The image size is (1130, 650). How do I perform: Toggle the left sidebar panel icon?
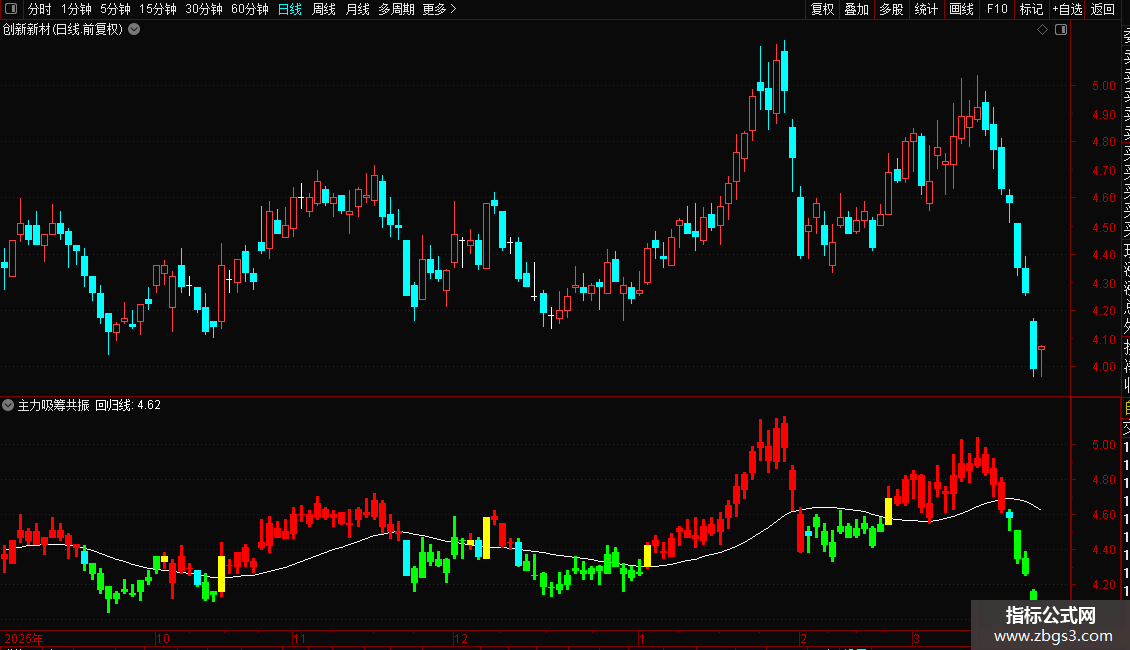(x=11, y=9)
